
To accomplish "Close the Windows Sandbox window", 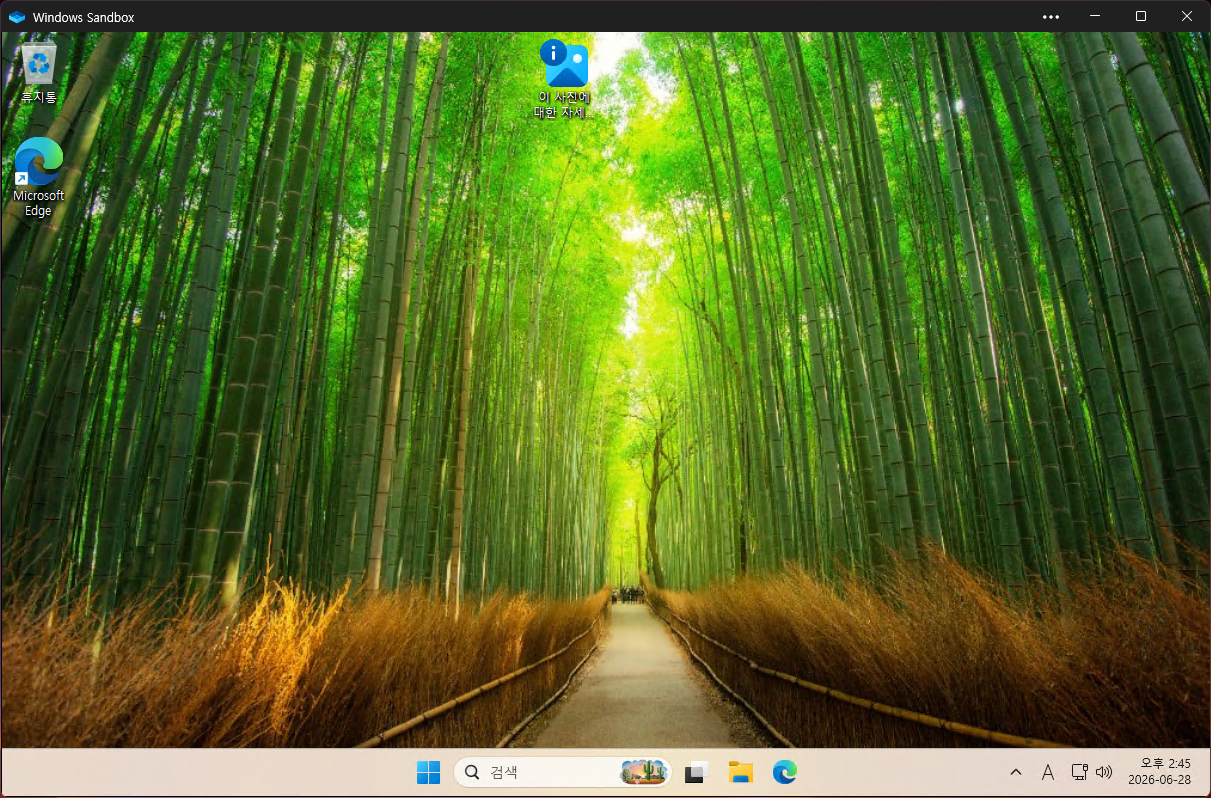I will [x=1187, y=17].
